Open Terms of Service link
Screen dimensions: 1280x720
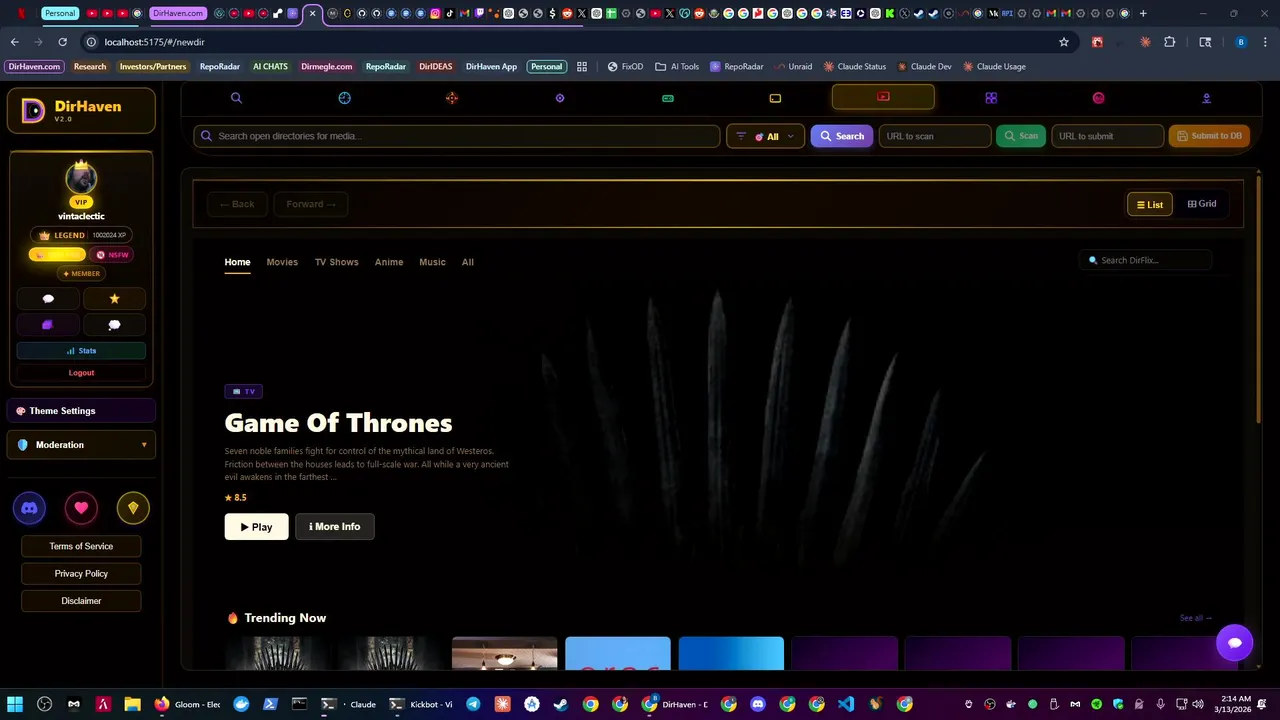click(81, 546)
